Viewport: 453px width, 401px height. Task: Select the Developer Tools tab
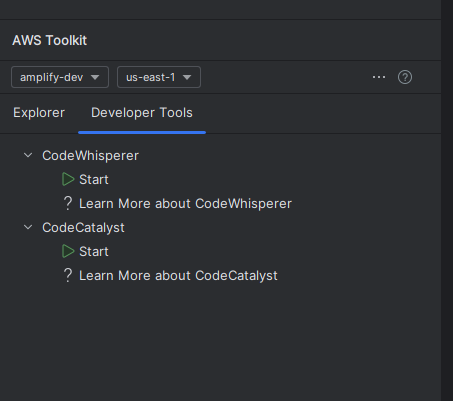click(x=142, y=113)
